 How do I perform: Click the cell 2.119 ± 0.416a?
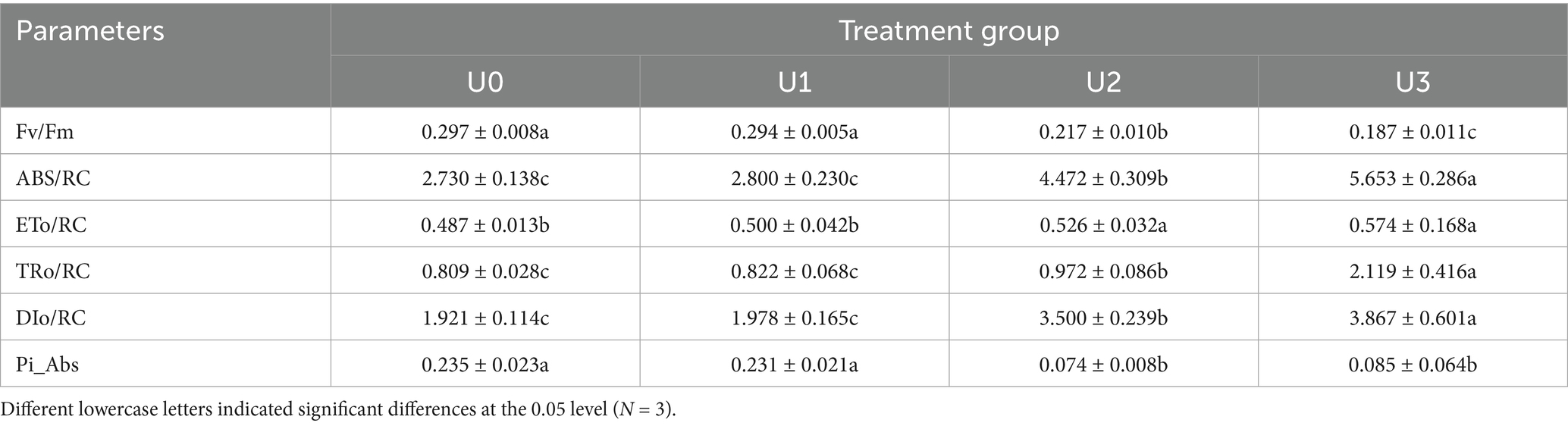pos(1413,271)
